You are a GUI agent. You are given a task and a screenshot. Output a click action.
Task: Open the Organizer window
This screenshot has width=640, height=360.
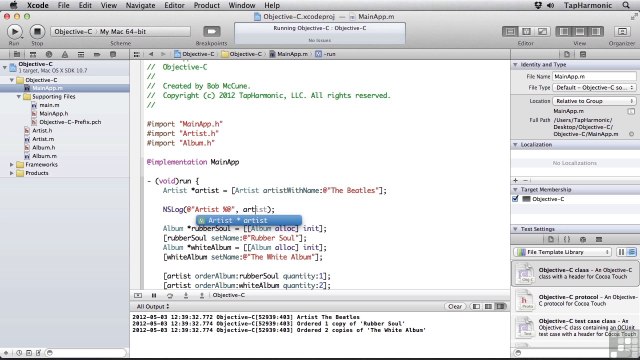(622, 31)
